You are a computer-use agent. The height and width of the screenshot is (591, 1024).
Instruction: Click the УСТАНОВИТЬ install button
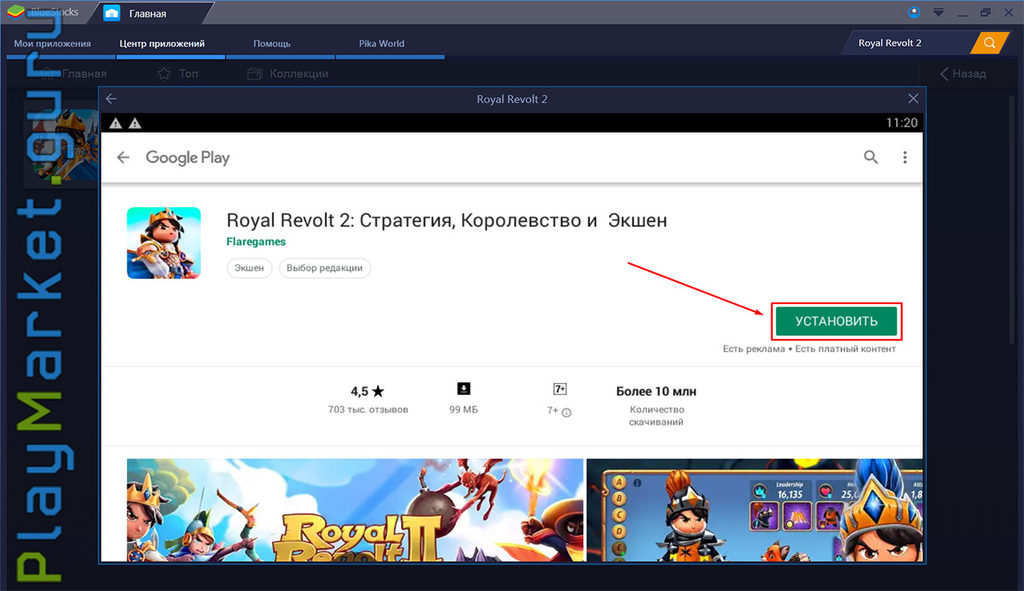pyautogui.click(x=836, y=321)
